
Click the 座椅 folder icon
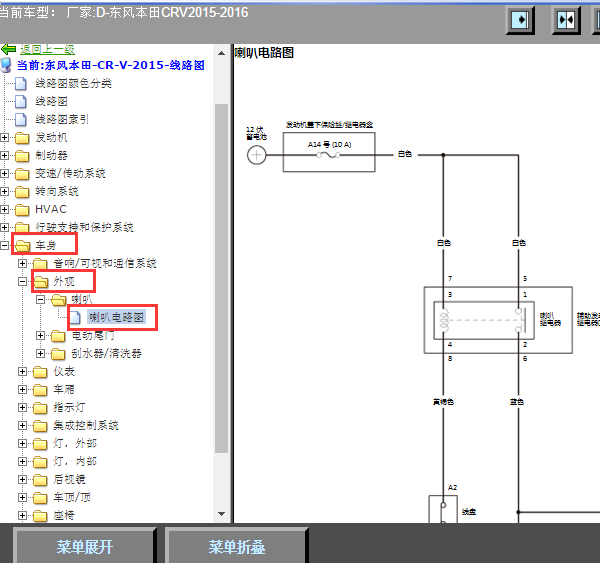40,516
